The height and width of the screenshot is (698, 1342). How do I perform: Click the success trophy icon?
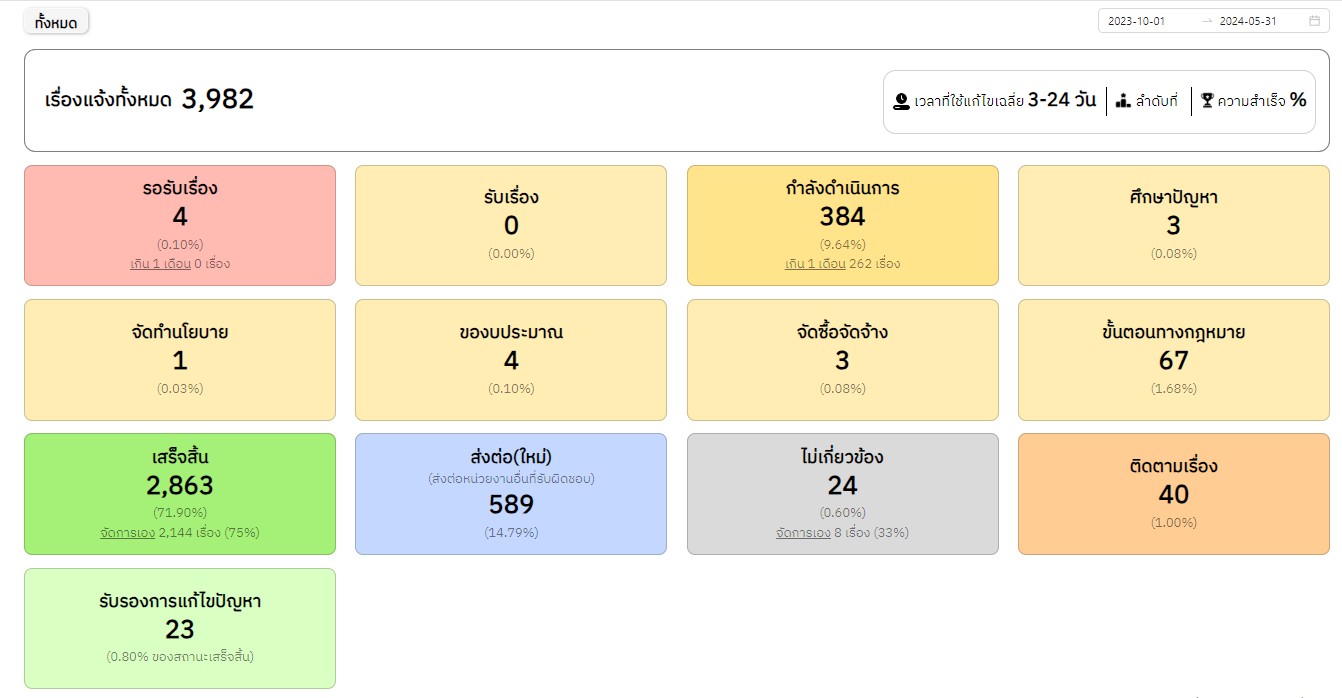[1207, 100]
